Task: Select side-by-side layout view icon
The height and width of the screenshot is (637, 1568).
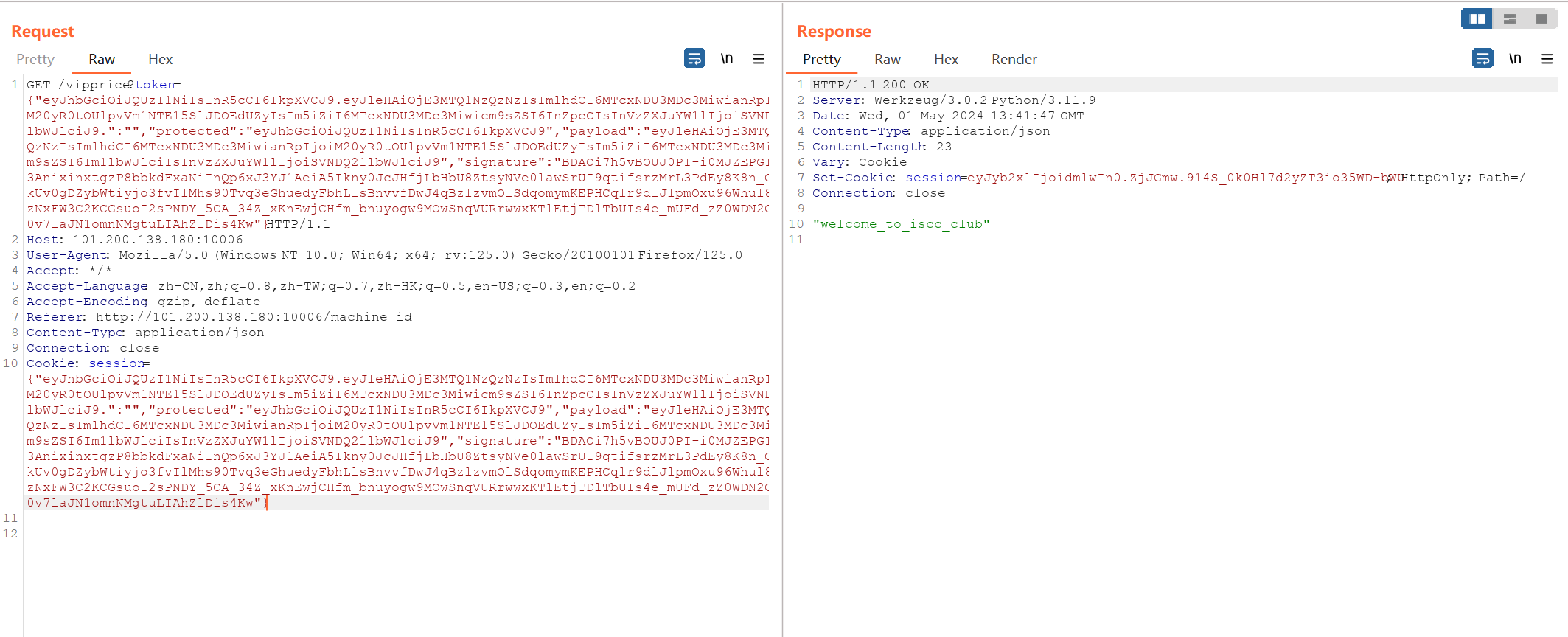Action: 1477,19
